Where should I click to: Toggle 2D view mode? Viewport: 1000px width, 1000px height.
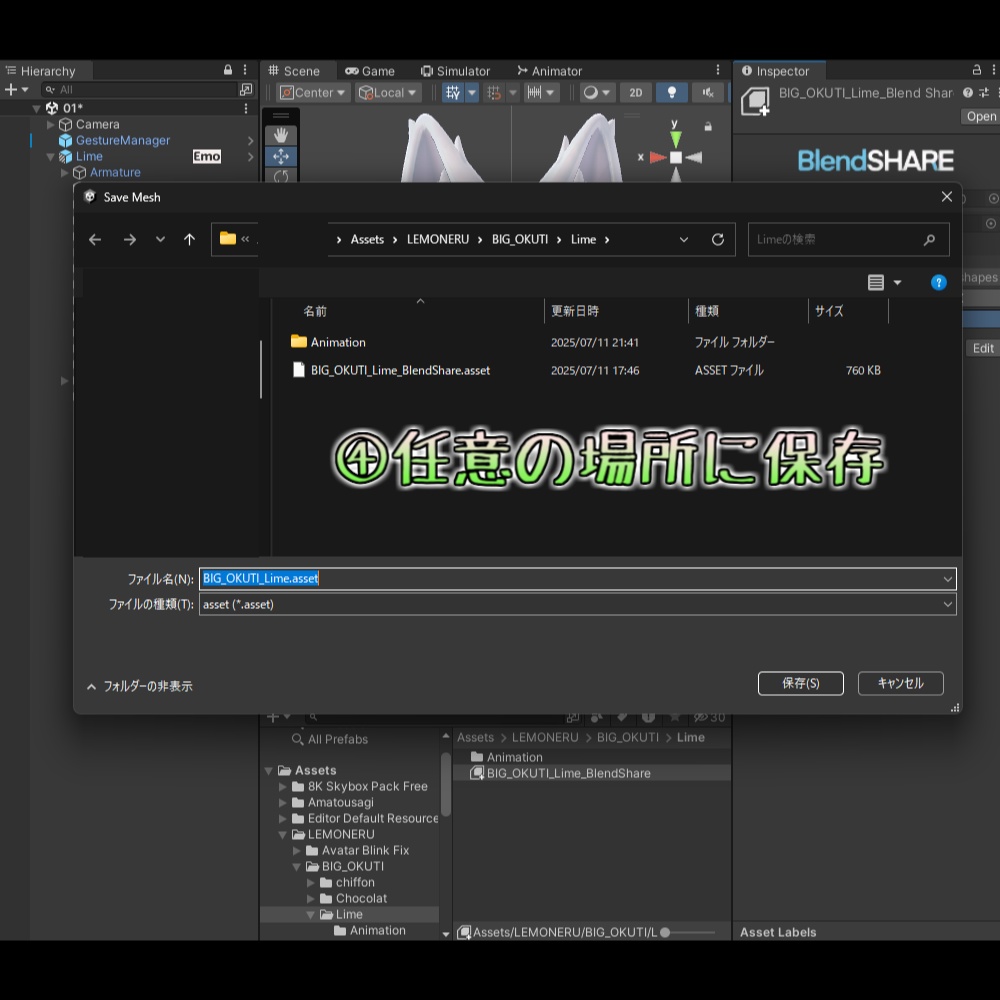tap(636, 93)
